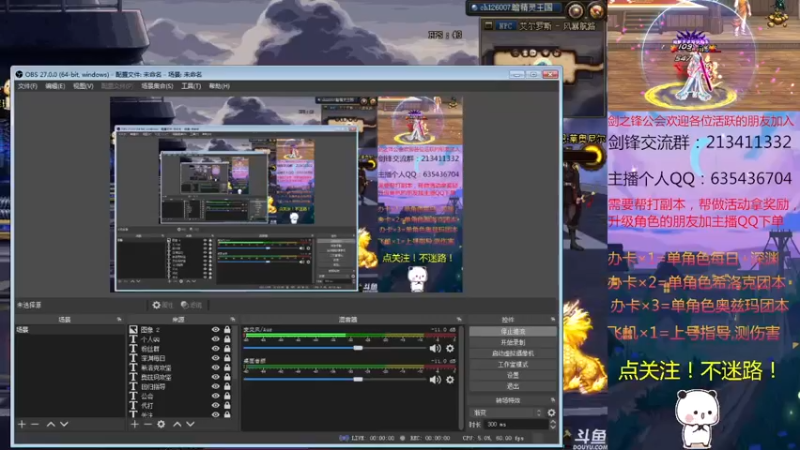800x450 pixels.
Task: Adjust the 桌面音频 volume slider
Action: tap(334, 379)
